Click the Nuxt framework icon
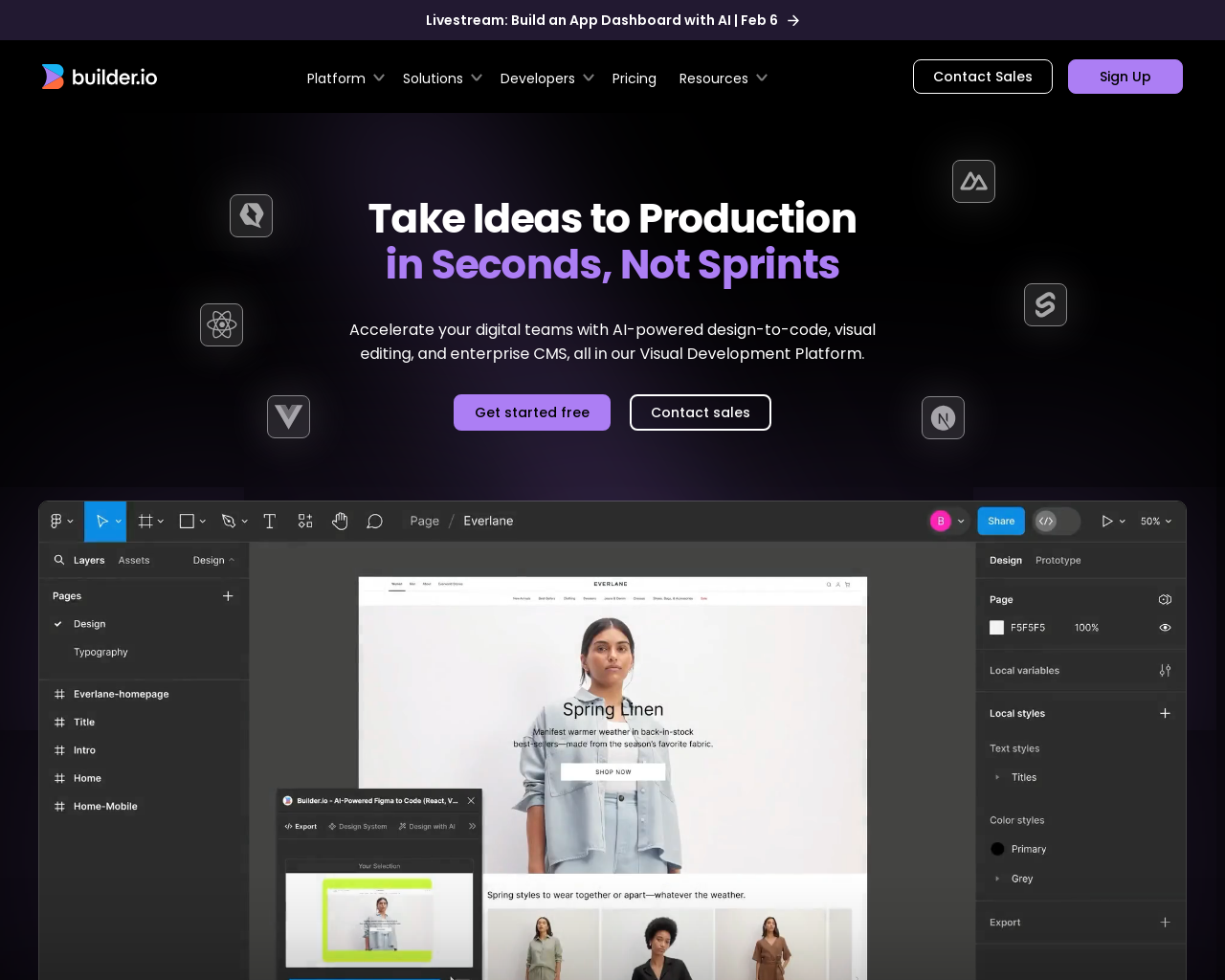Viewport: 1225px width, 980px height. 973,181
